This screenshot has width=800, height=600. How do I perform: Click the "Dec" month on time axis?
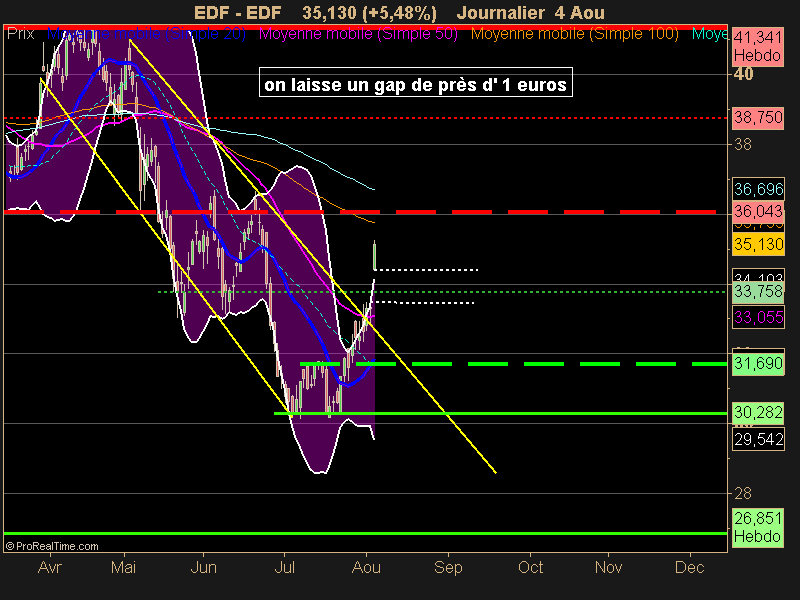pos(690,567)
